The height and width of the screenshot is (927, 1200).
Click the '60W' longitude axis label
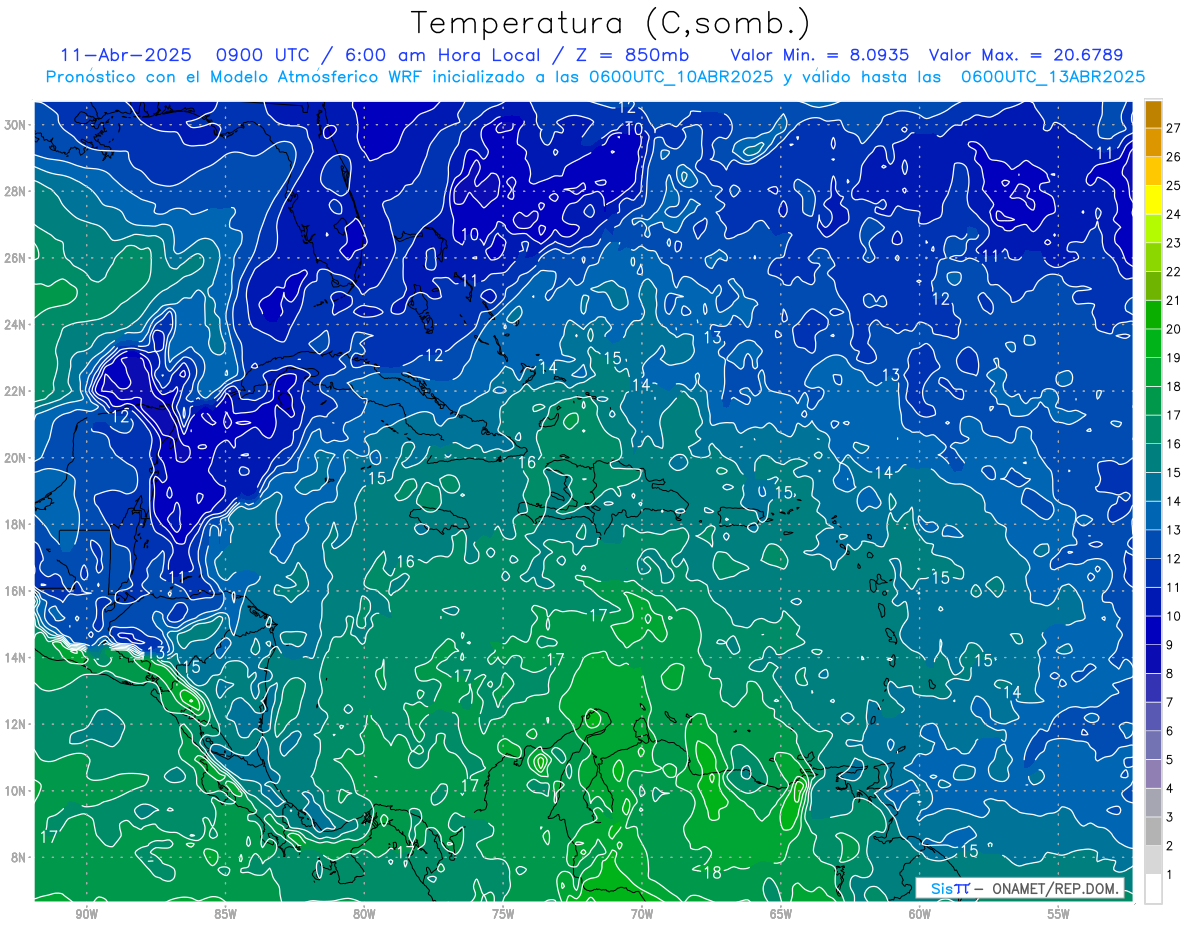[920, 914]
